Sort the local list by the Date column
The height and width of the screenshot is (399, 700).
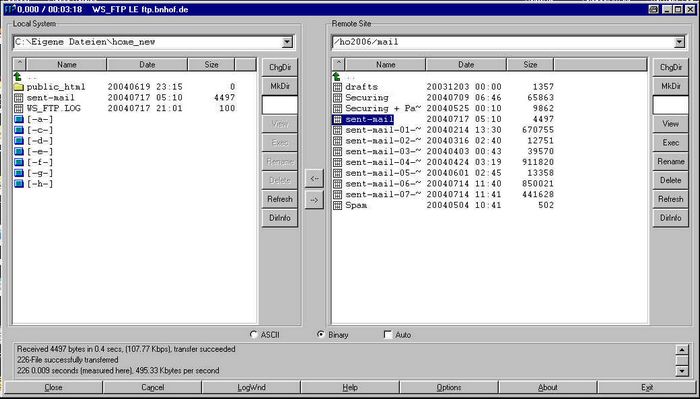147,65
